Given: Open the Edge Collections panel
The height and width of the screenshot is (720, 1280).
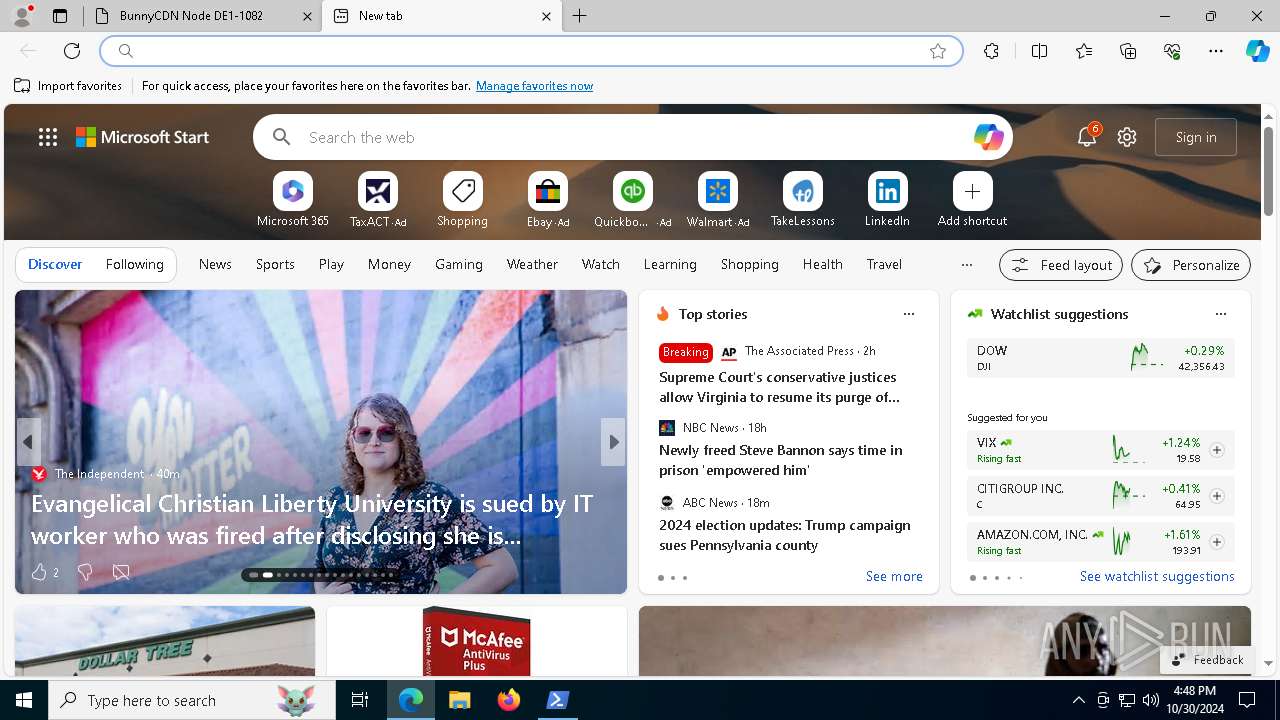Looking at the screenshot, I should 1128,51.
